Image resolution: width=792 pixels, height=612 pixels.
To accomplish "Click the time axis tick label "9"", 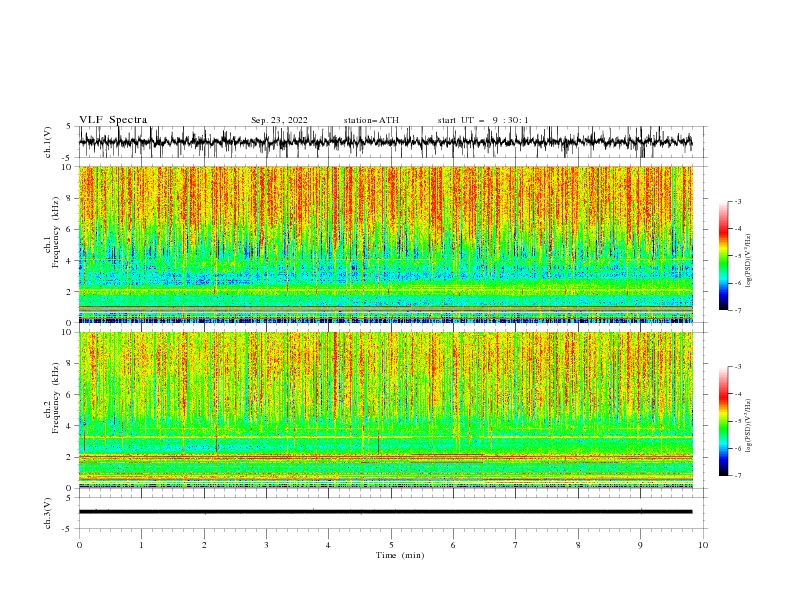I will (x=640, y=545).
